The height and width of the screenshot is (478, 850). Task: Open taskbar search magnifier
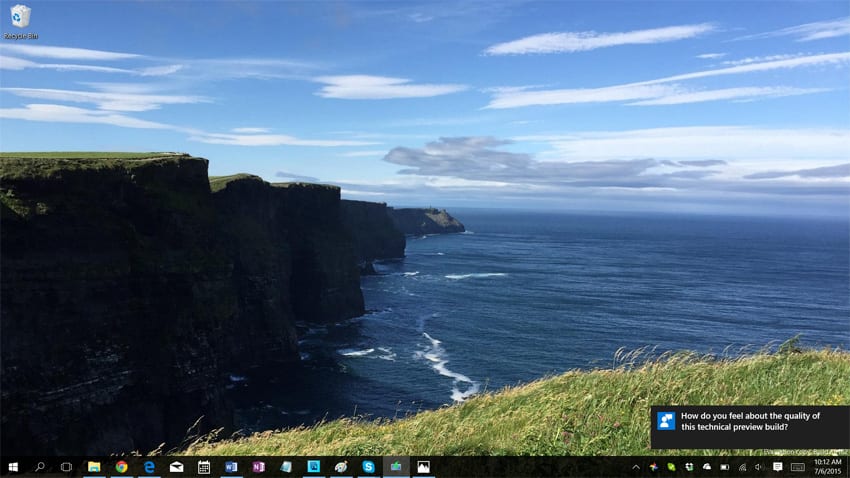(40, 467)
